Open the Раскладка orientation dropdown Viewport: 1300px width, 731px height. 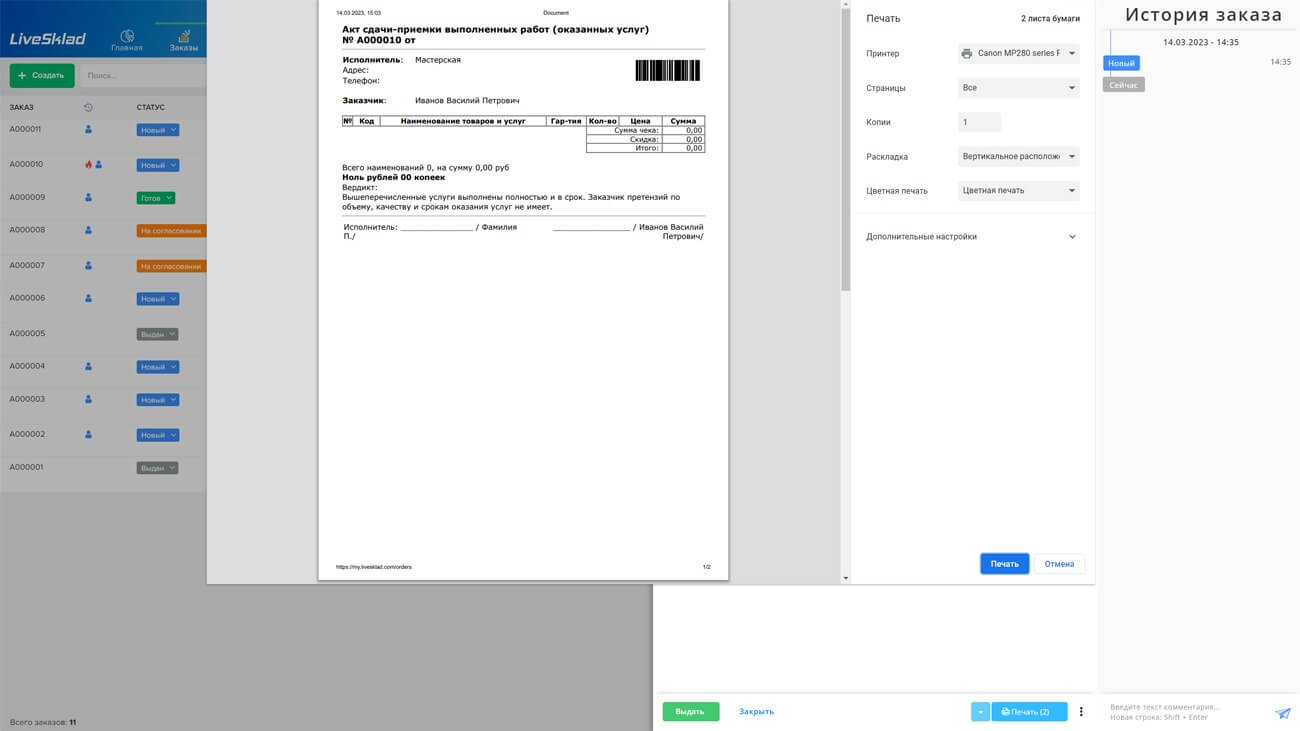pos(1018,157)
